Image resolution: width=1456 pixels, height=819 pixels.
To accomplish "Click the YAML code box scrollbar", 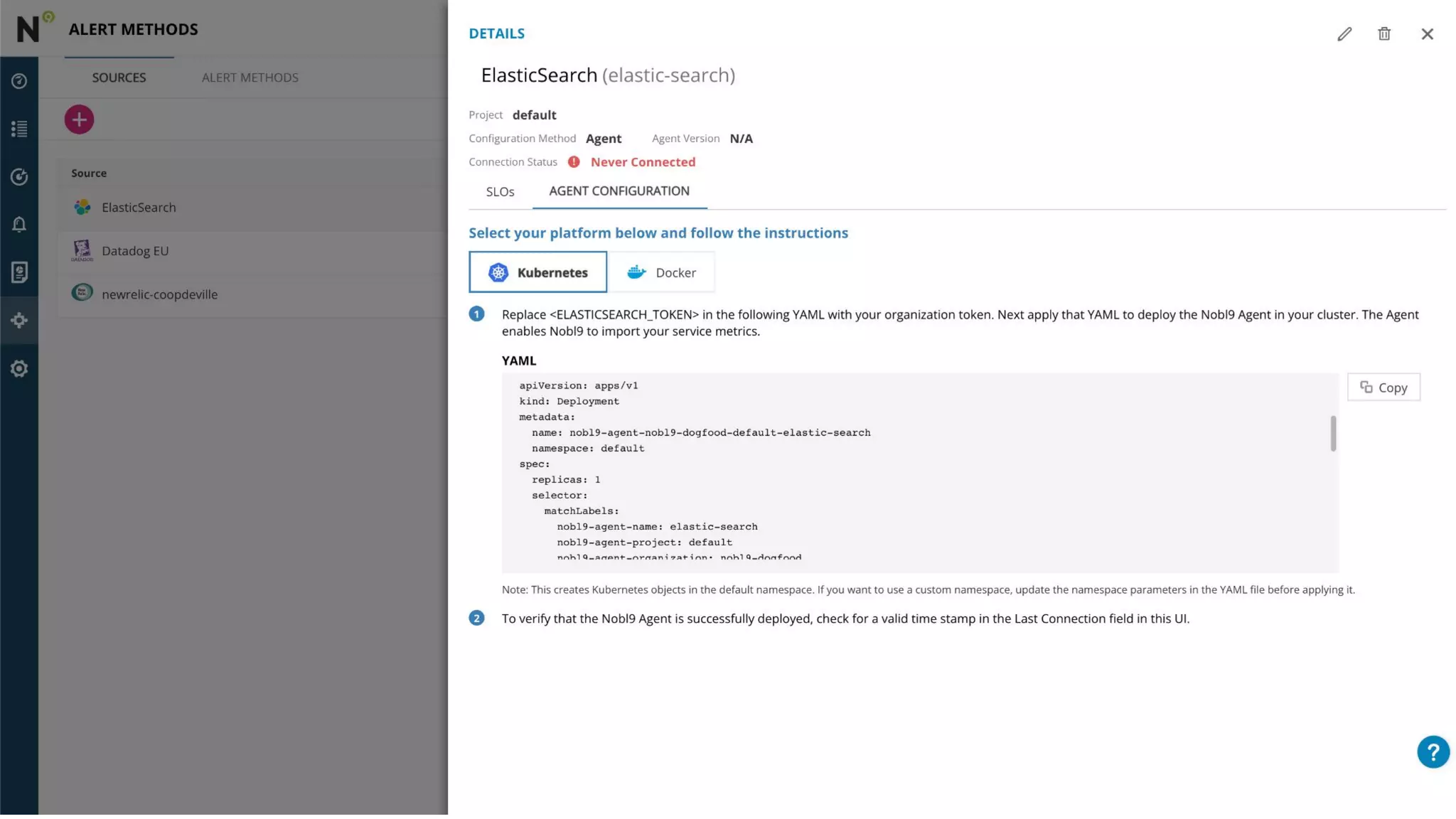I will point(1333,434).
